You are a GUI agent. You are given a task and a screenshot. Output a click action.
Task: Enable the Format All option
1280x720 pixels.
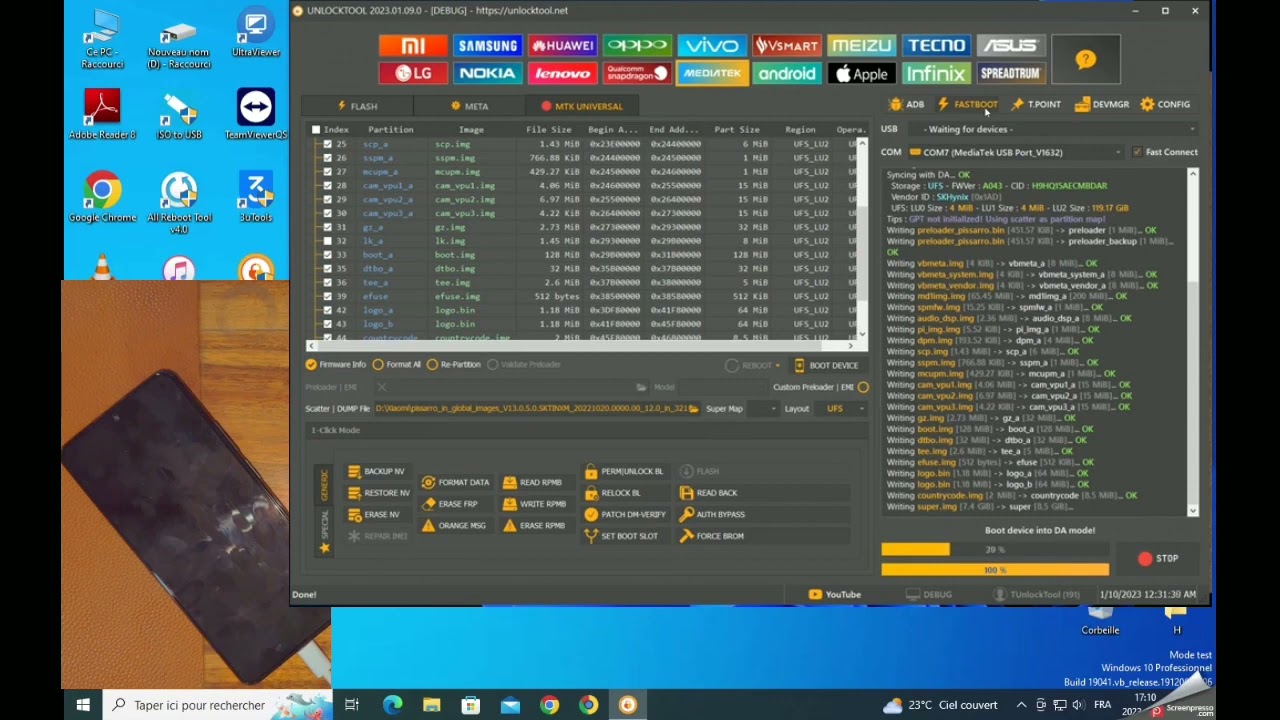[x=397, y=365]
